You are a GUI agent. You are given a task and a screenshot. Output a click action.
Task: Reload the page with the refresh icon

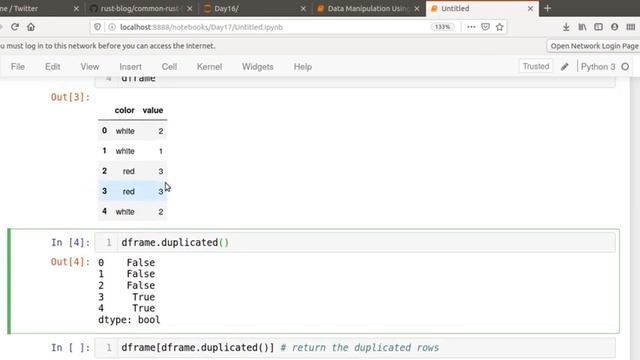point(15,27)
